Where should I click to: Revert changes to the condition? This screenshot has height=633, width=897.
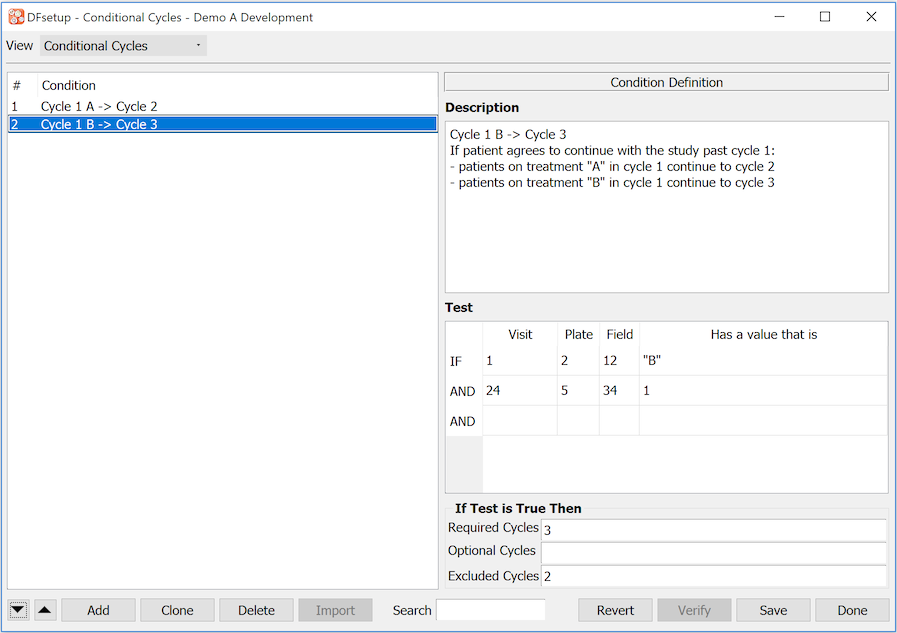(x=615, y=610)
